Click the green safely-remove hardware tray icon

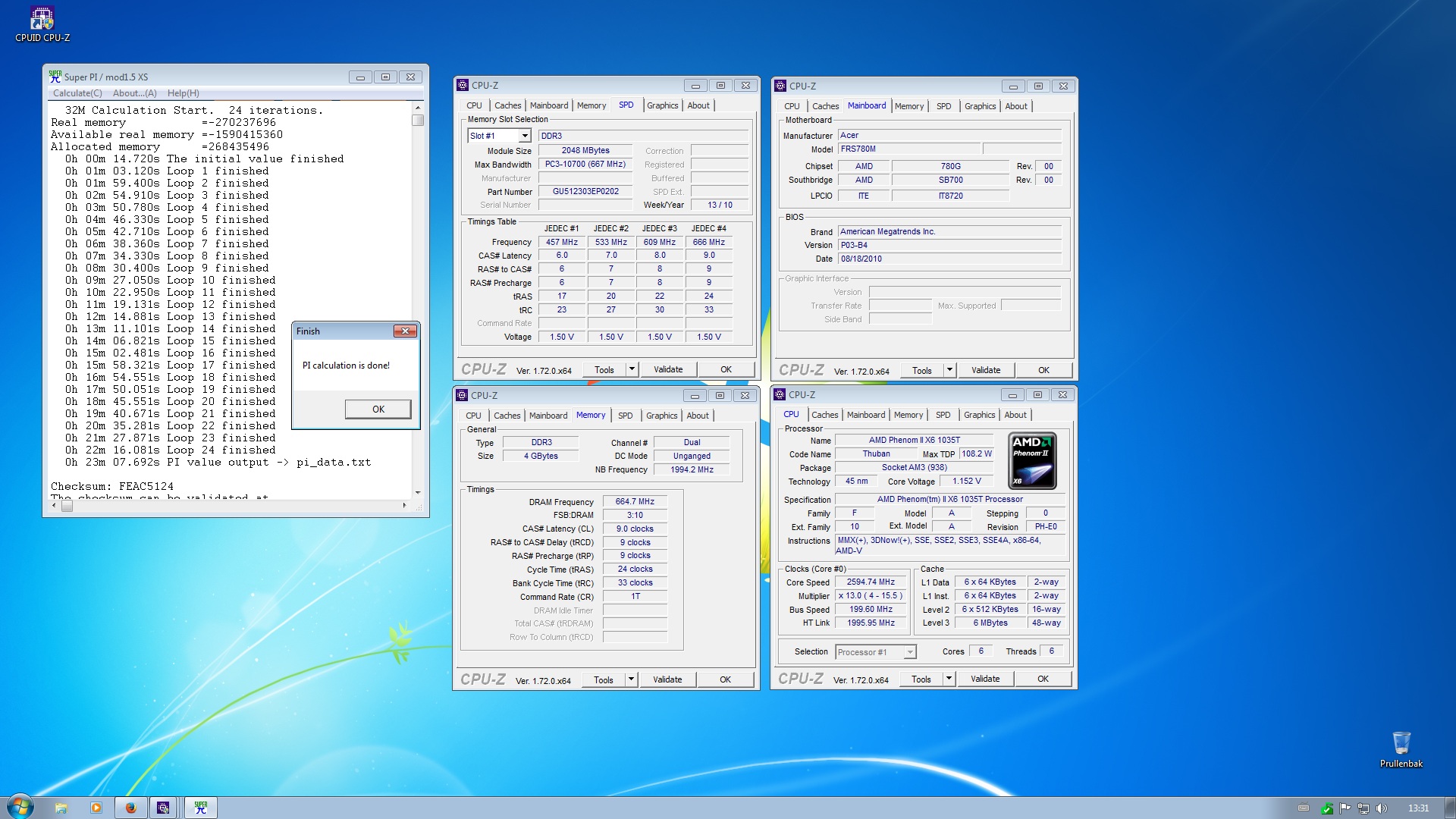(x=1327, y=808)
